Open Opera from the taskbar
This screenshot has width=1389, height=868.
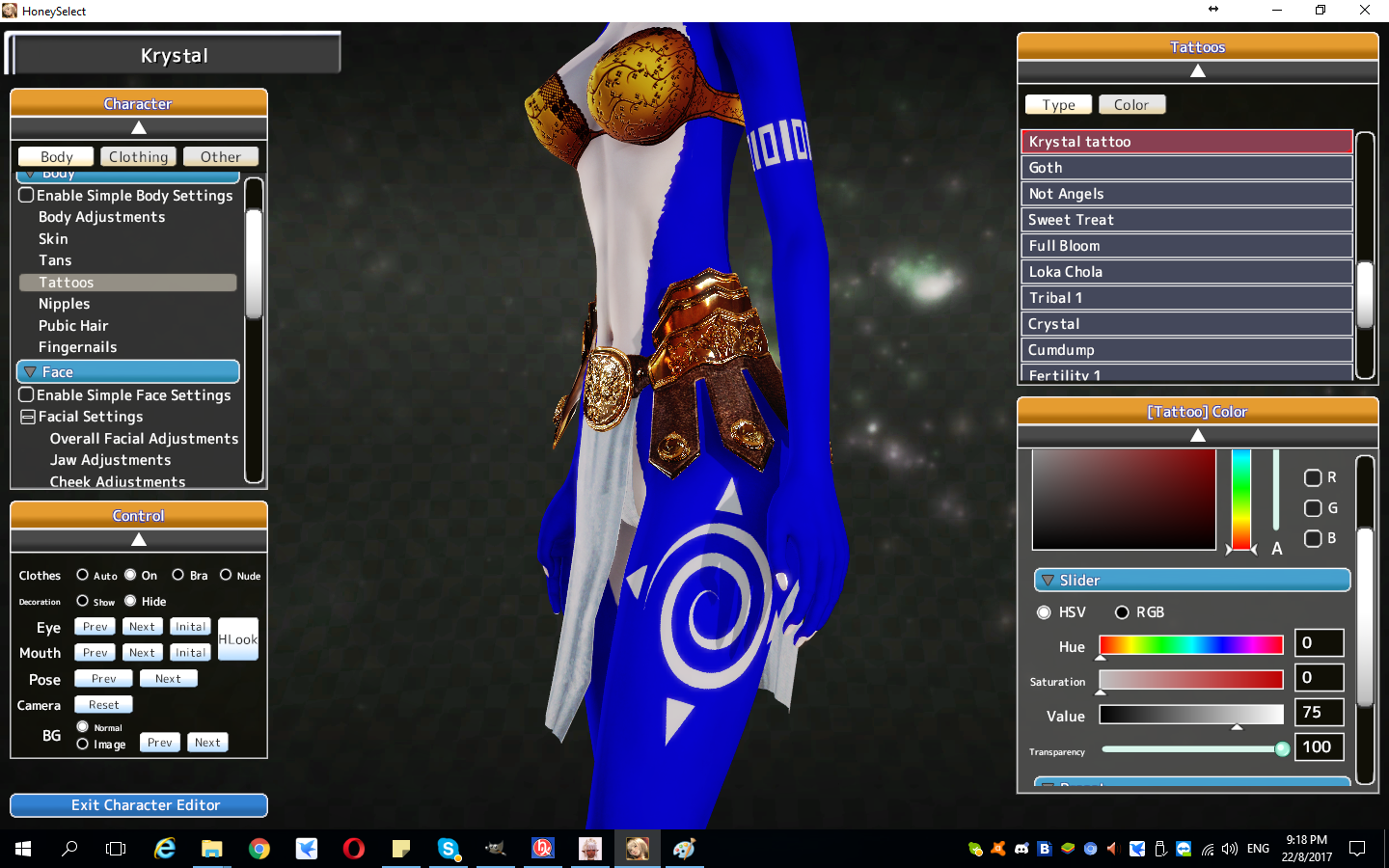pos(354,849)
